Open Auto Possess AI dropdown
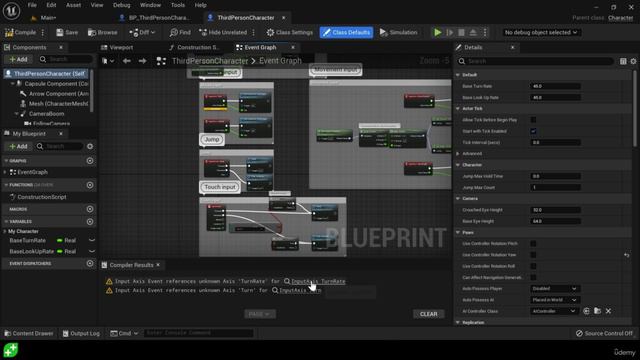Image resolution: width=640 pixels, height=360 pixels. pos(555,300)
